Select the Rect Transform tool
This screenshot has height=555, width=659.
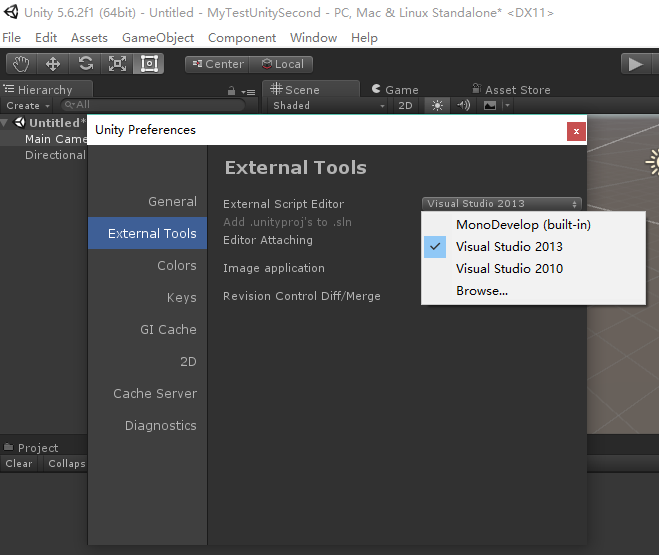click(149, 64)
